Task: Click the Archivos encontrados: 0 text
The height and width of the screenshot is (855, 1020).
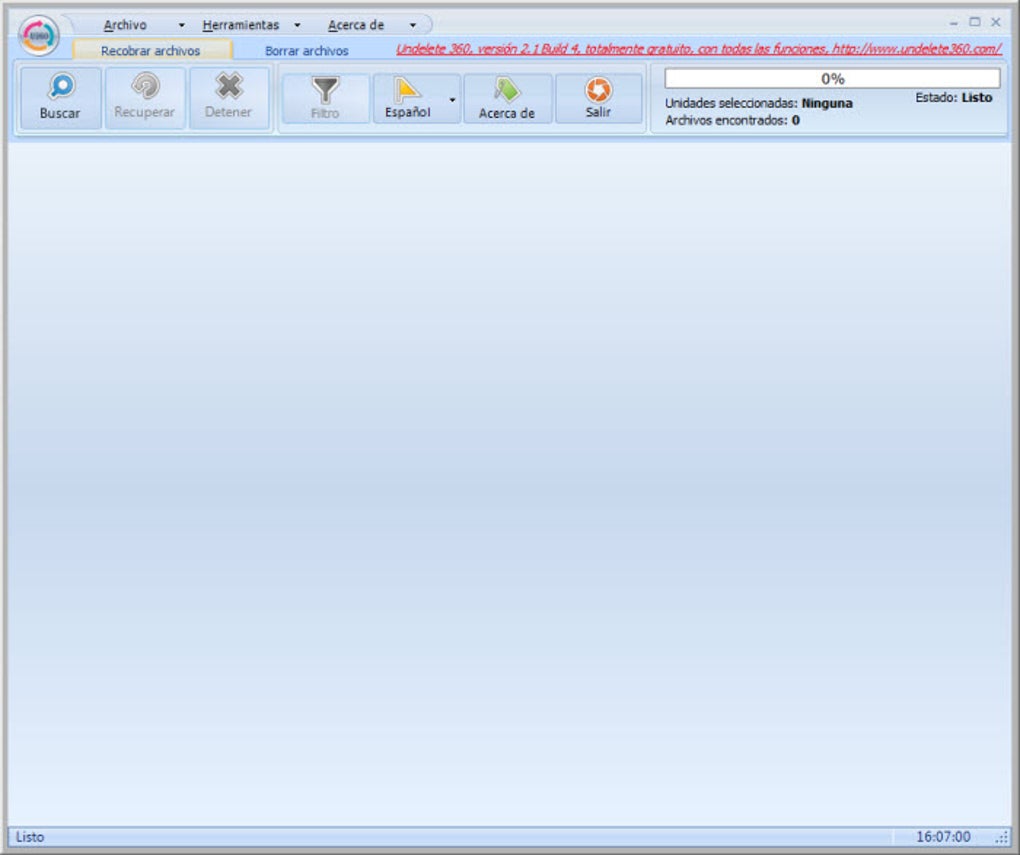Action: point(732,120)
